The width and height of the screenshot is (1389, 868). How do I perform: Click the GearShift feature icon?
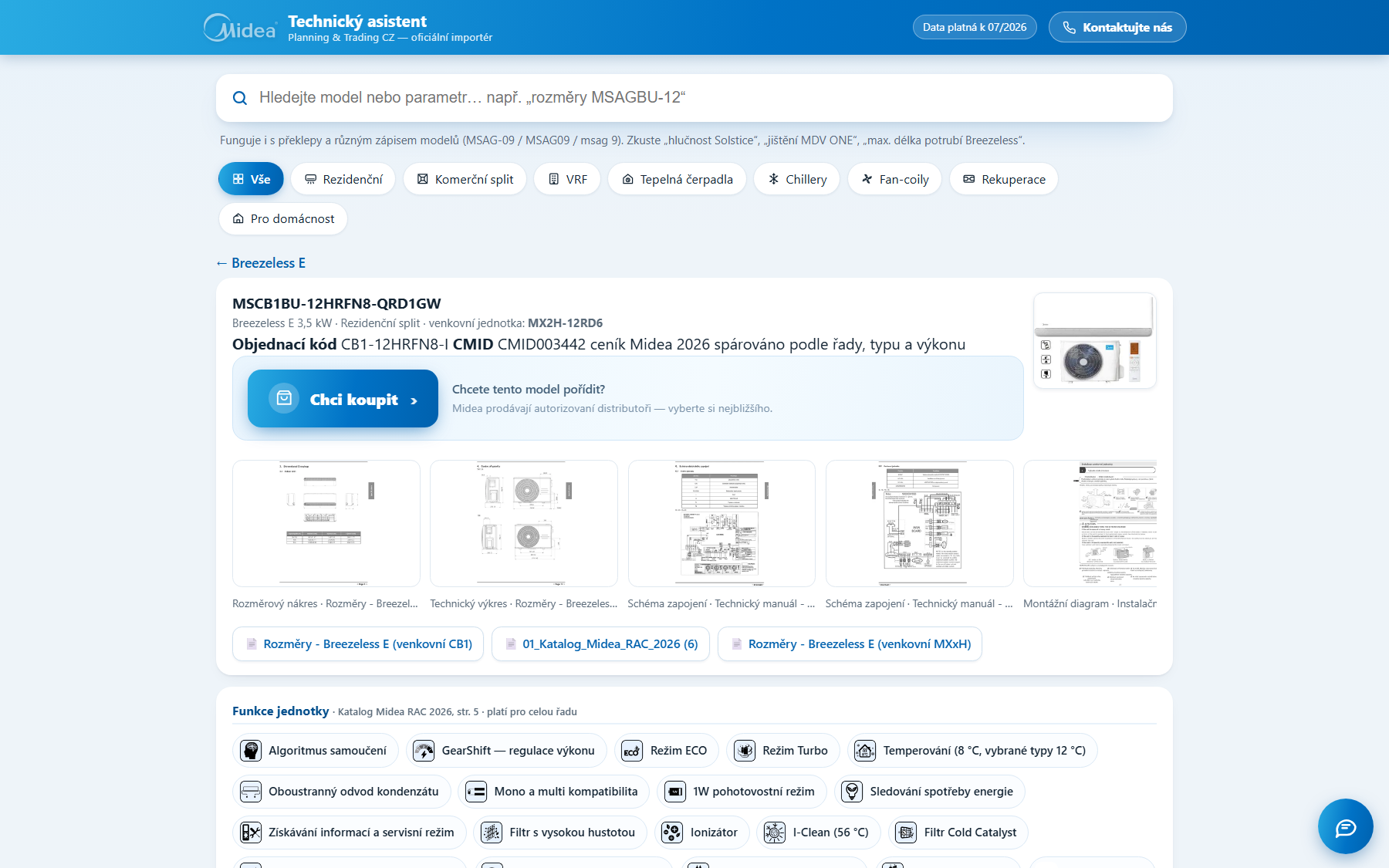click(x=424, y=751)
